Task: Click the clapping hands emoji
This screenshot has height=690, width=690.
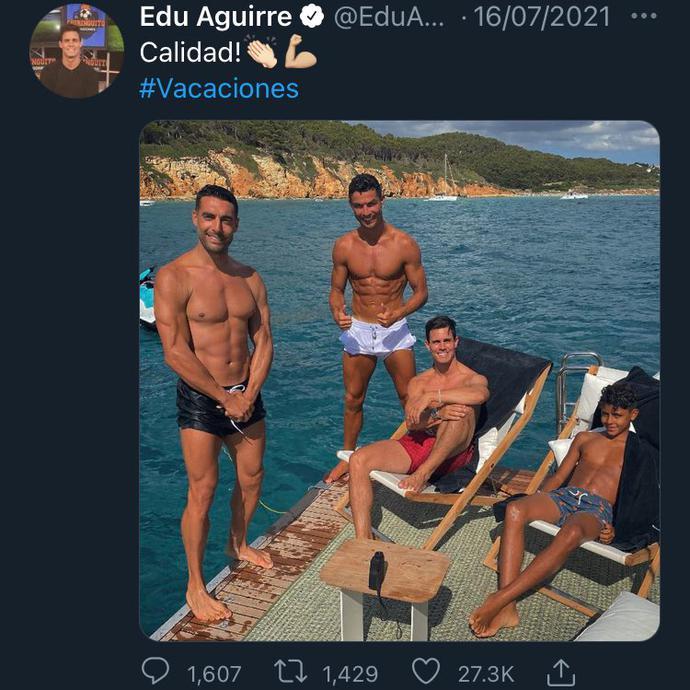Action: coord(262,52)
